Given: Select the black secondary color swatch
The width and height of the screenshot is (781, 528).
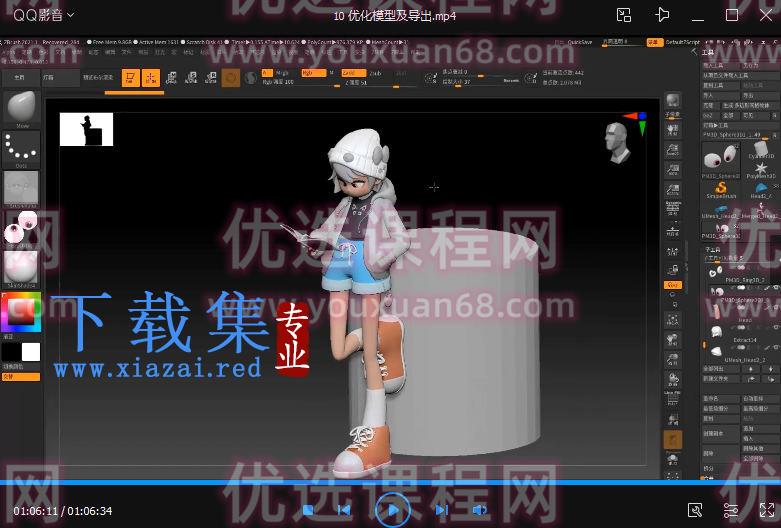Looking at the screenshot, I should [11, 352].
